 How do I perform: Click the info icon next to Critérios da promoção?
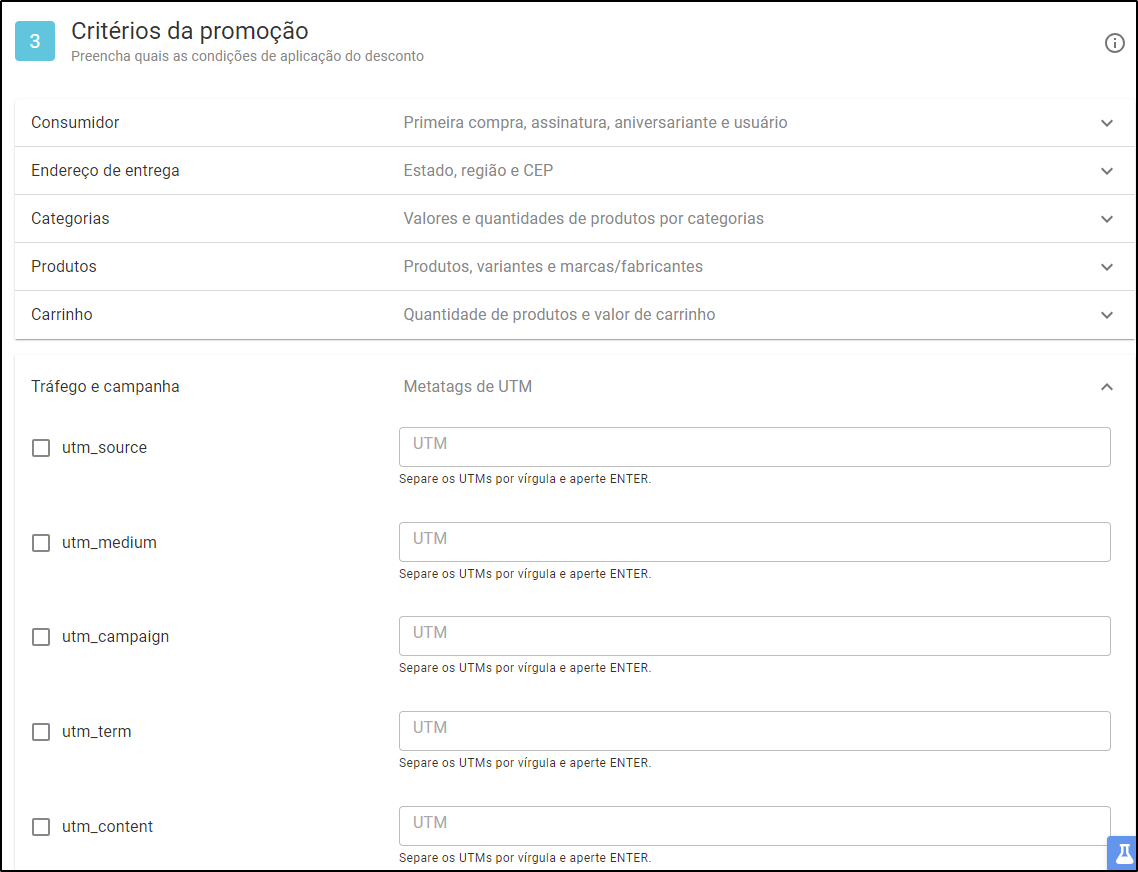tap(1114, 44)
